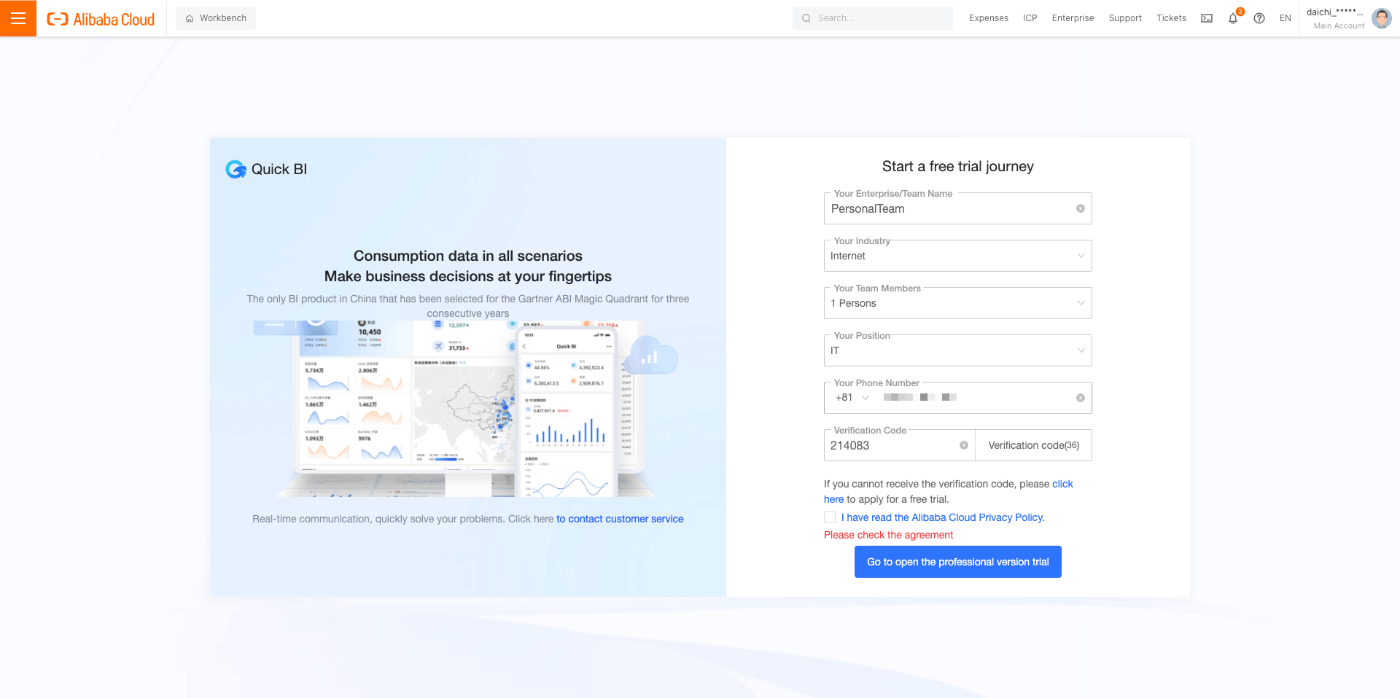Open the Expenses menu
This screenshot has height=698, width=1400.
tap(989, 18)
